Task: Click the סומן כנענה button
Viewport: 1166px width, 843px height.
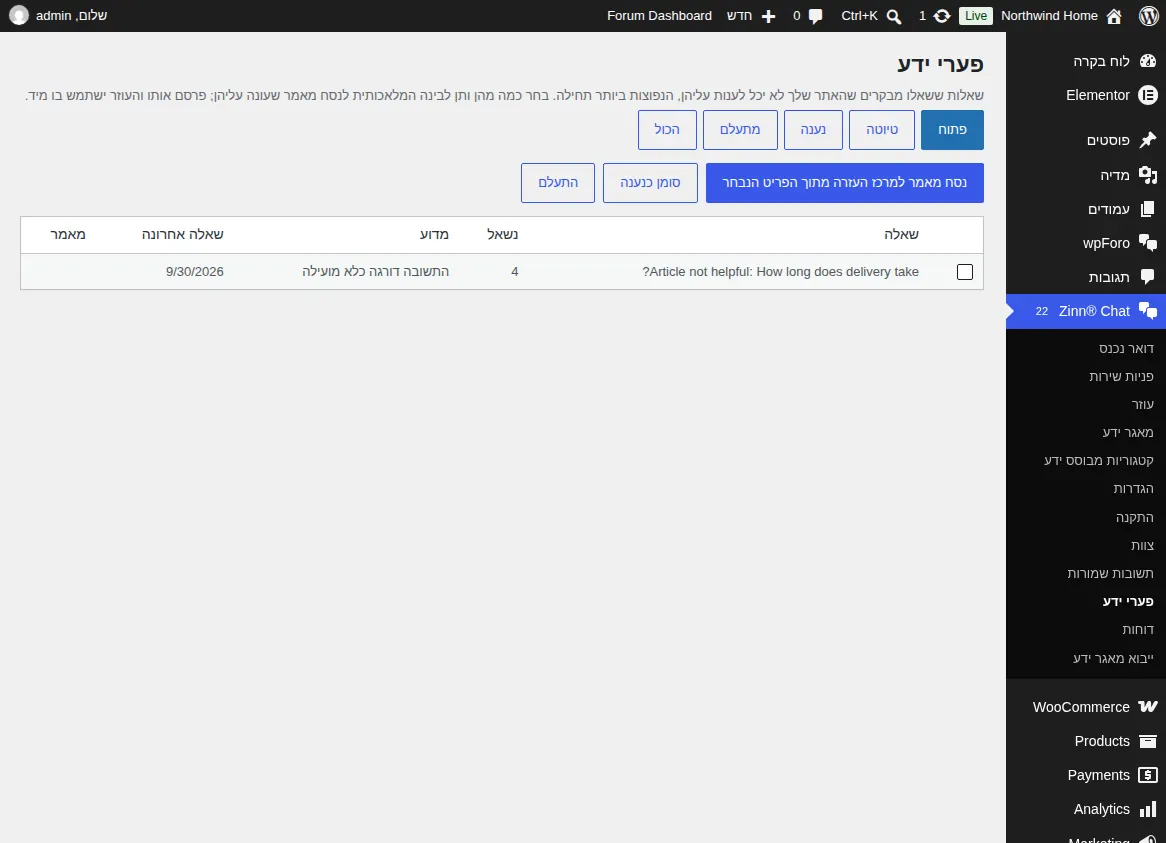Action: pos(650,183)
